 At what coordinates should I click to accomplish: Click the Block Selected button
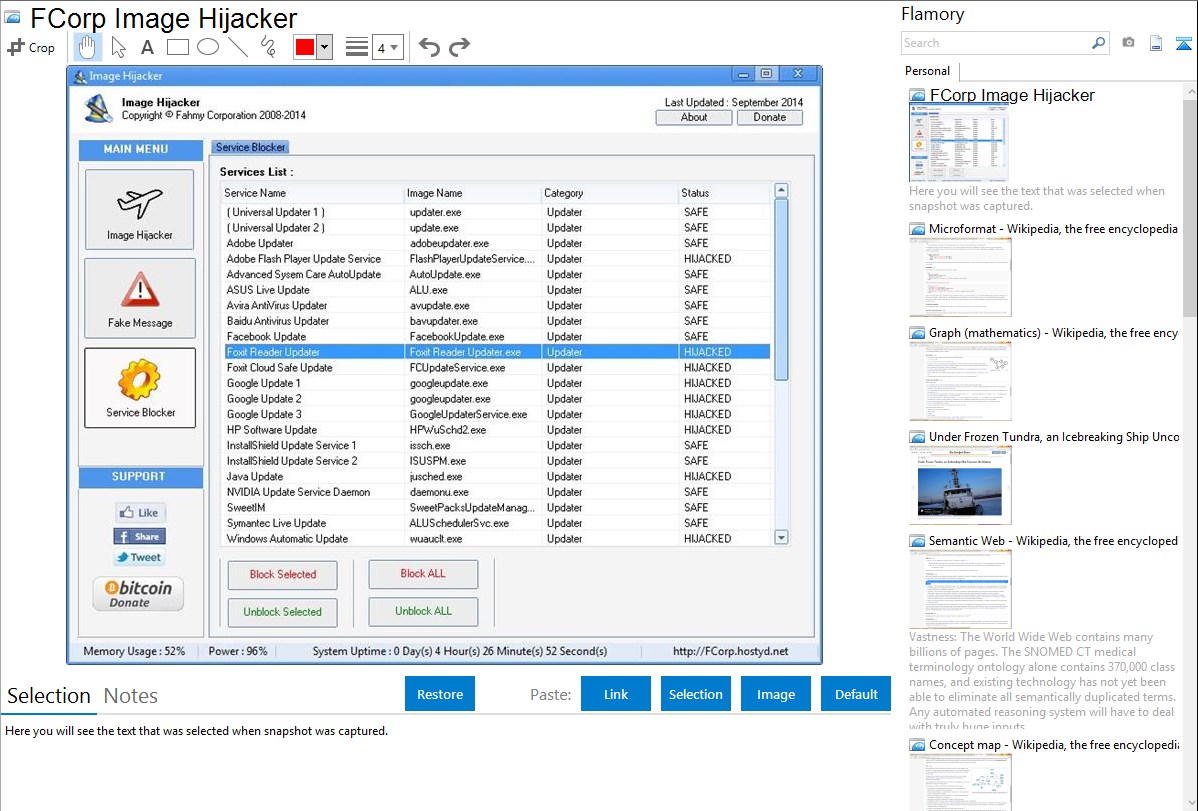tap(283, 574)
